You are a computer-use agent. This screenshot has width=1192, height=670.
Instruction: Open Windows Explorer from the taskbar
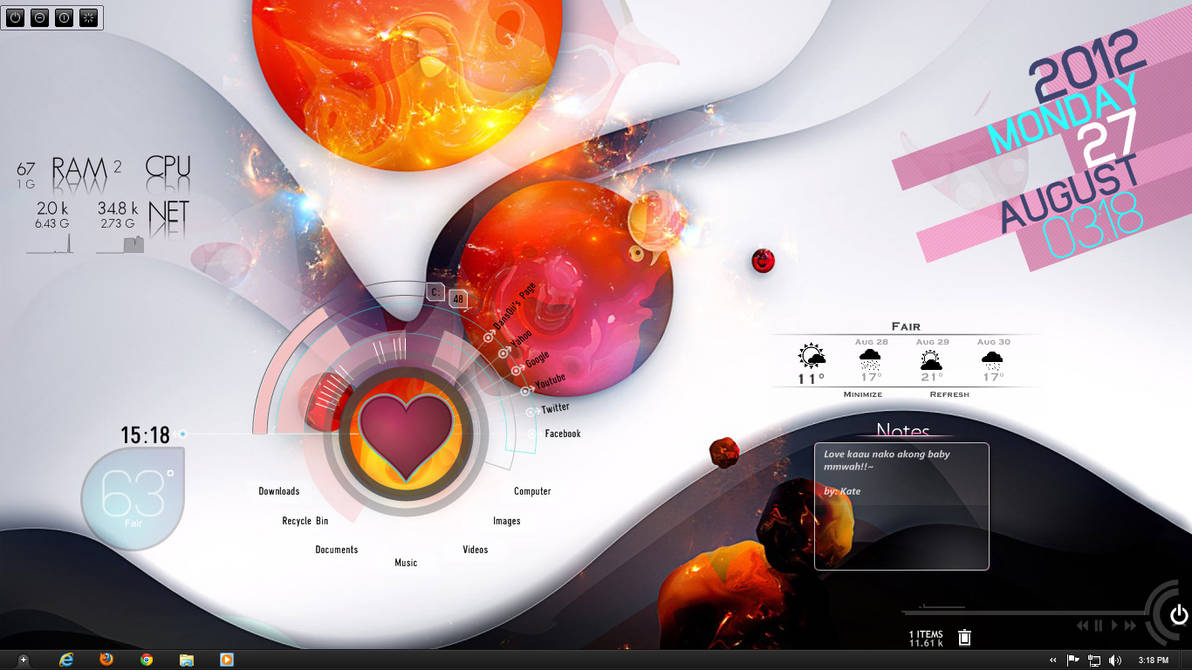[x=186, y=660]
